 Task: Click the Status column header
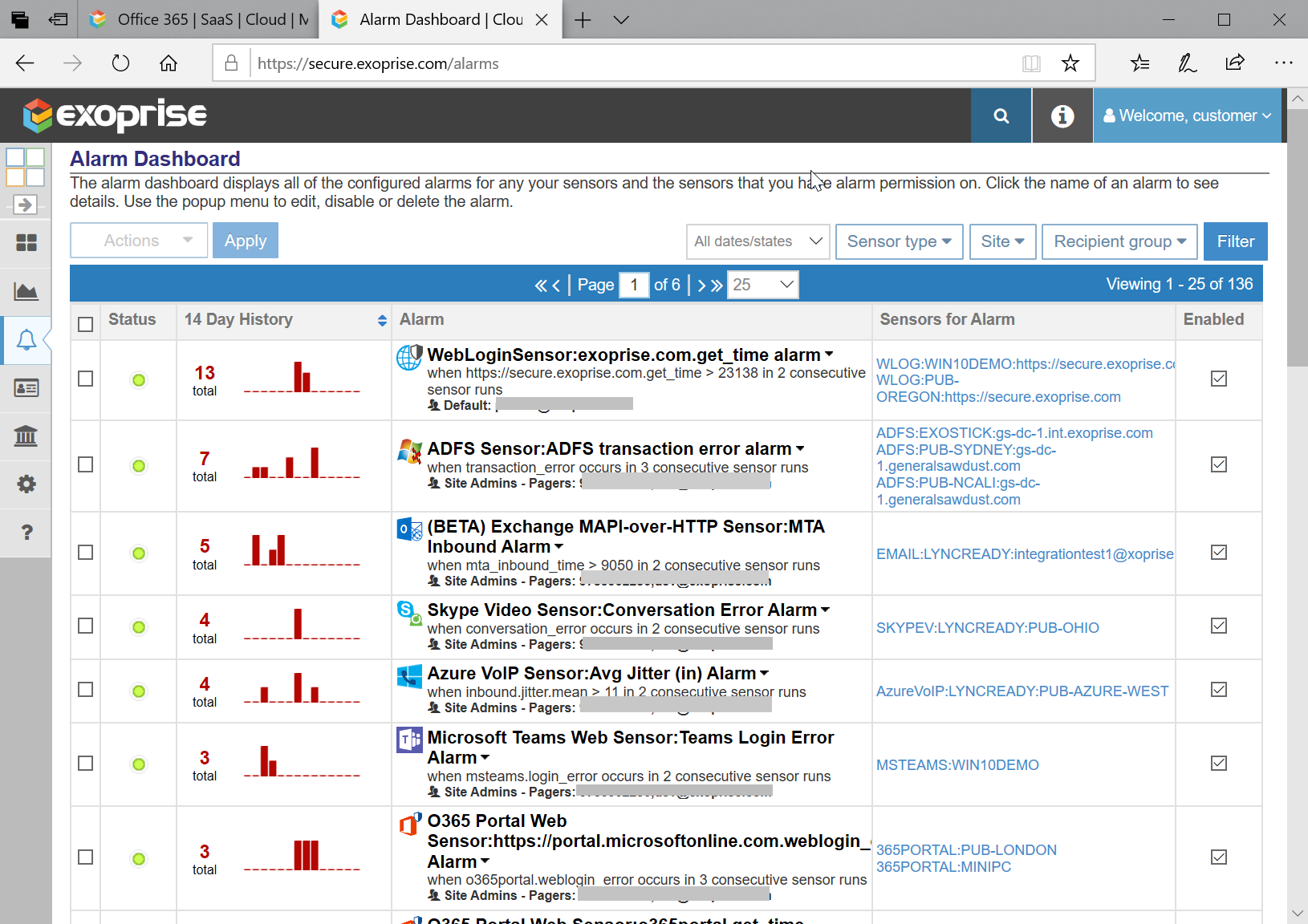(x=132, y=319)
